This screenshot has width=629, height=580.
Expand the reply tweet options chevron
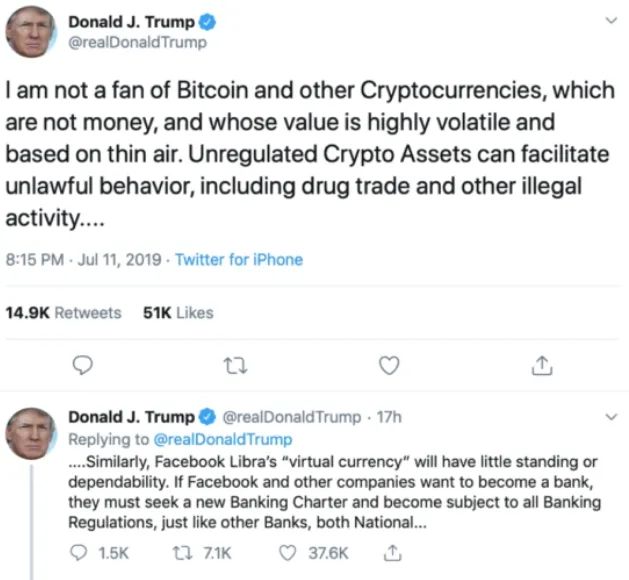pos(612,416)
